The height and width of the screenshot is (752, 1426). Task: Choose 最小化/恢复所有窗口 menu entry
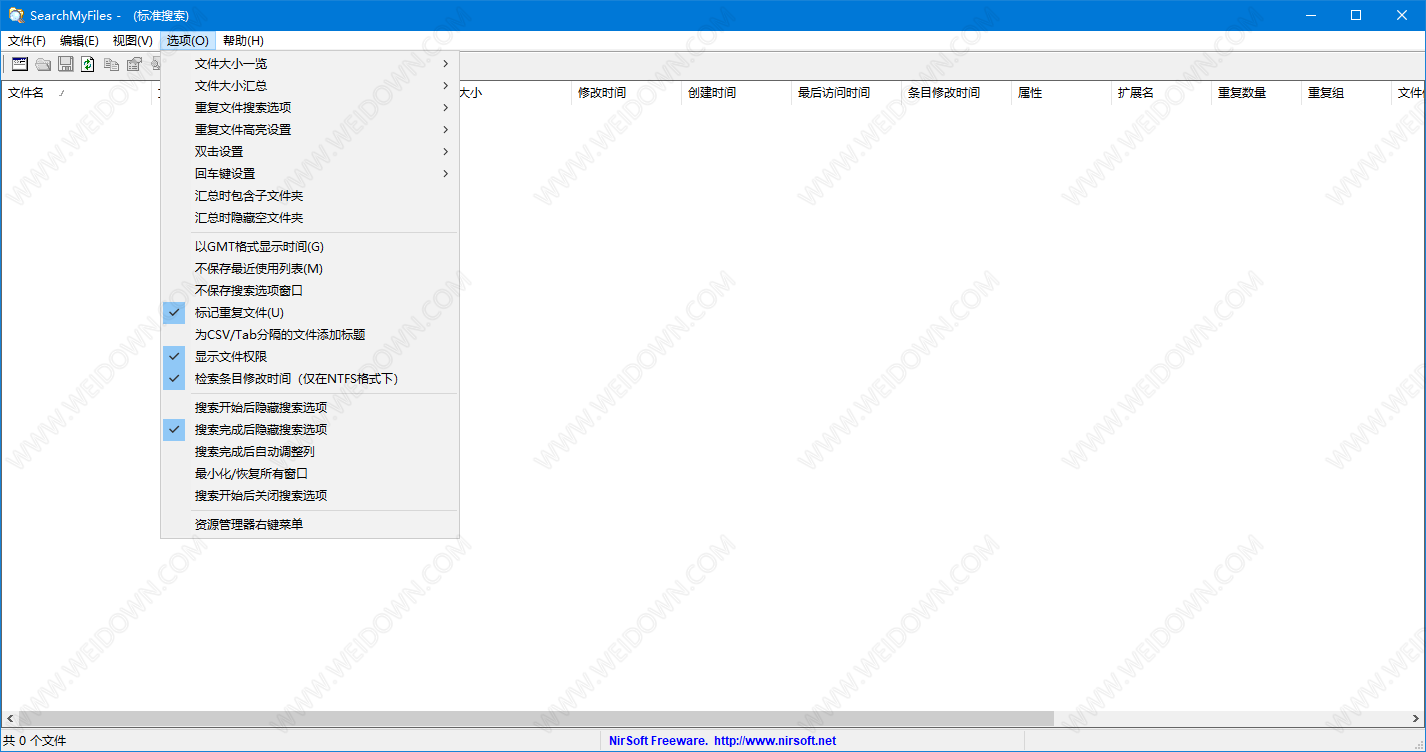(x=310, y=473)
